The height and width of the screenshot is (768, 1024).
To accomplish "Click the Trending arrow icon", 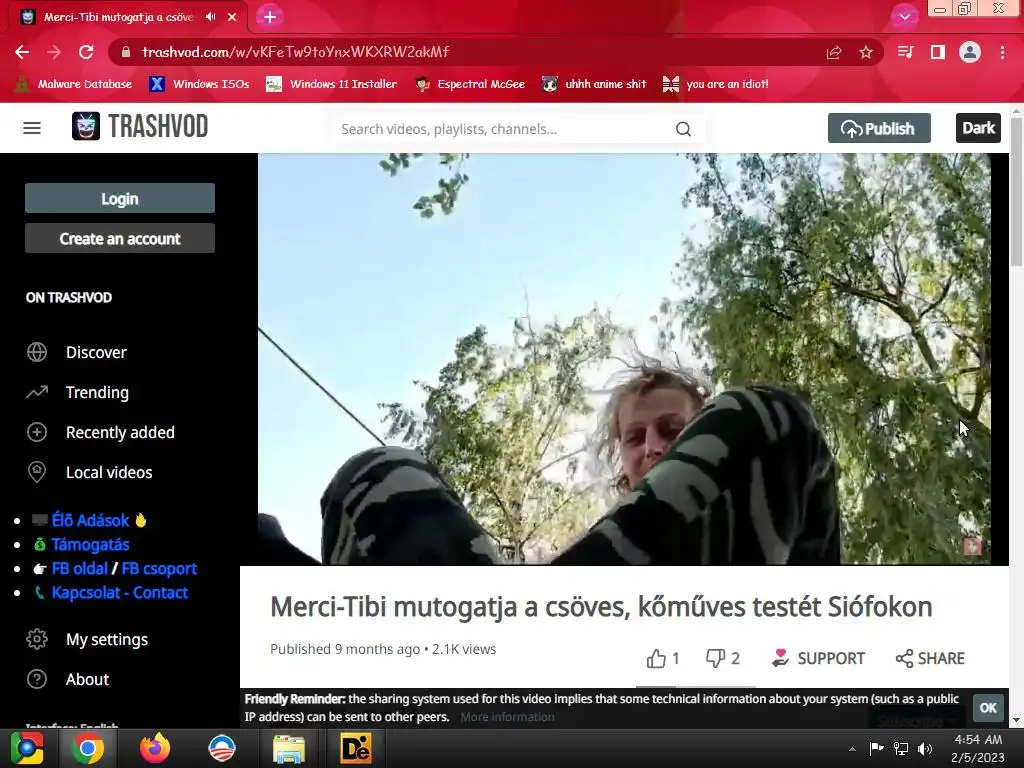I will [37, 392].
